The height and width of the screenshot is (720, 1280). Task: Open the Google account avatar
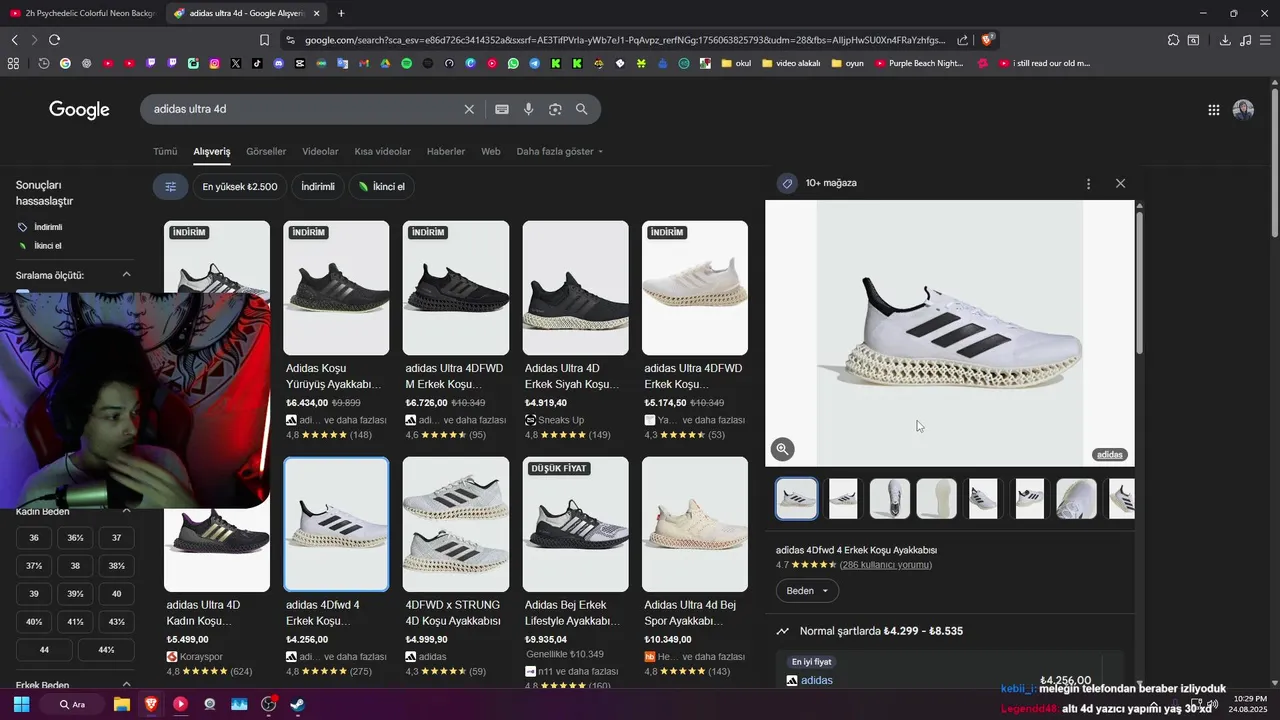click(x=1243, y=110)
